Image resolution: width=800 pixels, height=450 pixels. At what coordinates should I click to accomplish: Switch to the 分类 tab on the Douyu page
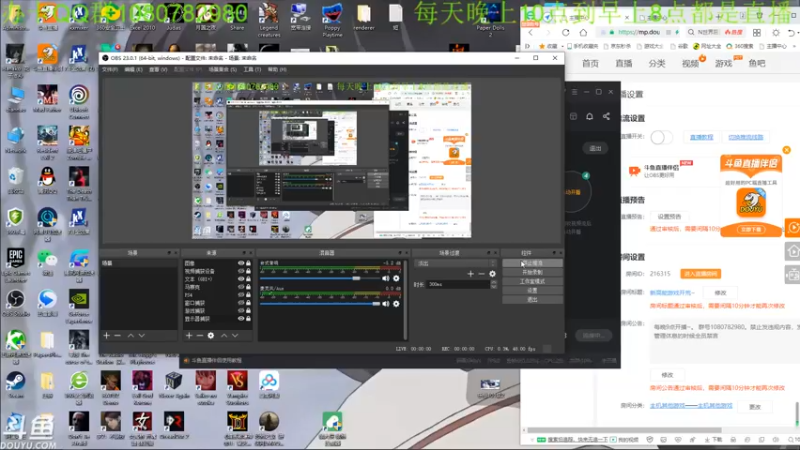click(657, 63)
